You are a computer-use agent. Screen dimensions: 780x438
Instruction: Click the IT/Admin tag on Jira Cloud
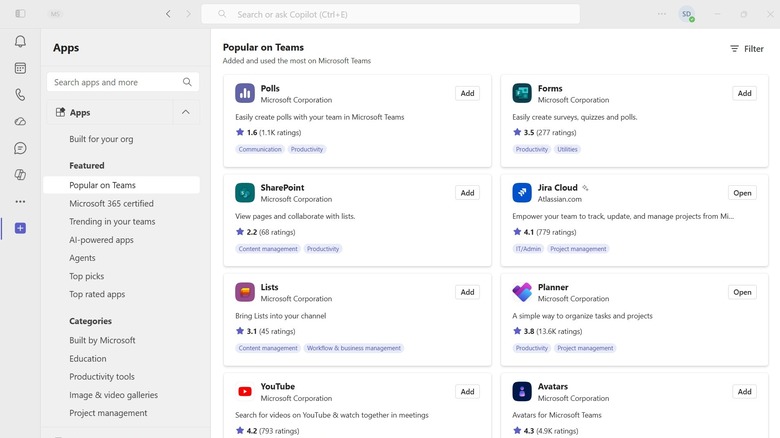528,249
